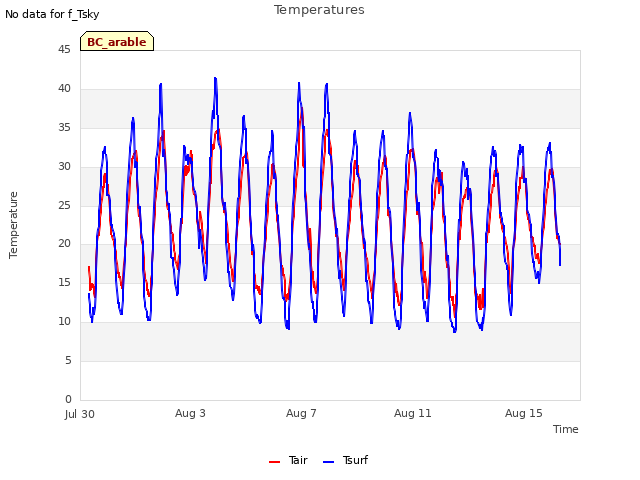Click the 35 y-axis tick label
The height and width of the screenshot is (480, 640).
(64, 127)
